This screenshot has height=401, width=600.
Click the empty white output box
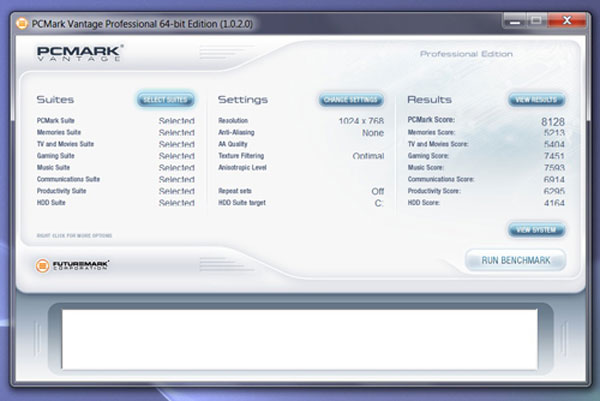300,339
